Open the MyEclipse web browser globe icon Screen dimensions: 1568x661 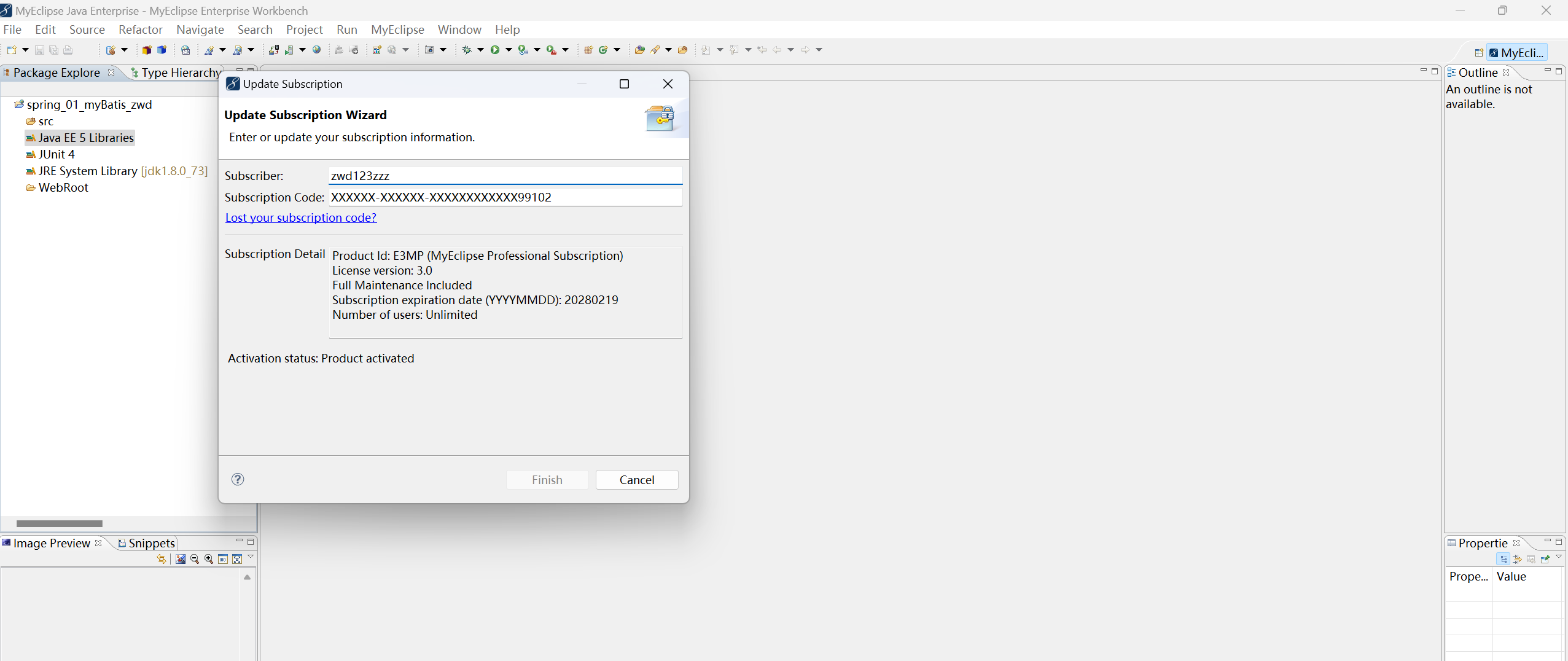(x=317, y=50)
